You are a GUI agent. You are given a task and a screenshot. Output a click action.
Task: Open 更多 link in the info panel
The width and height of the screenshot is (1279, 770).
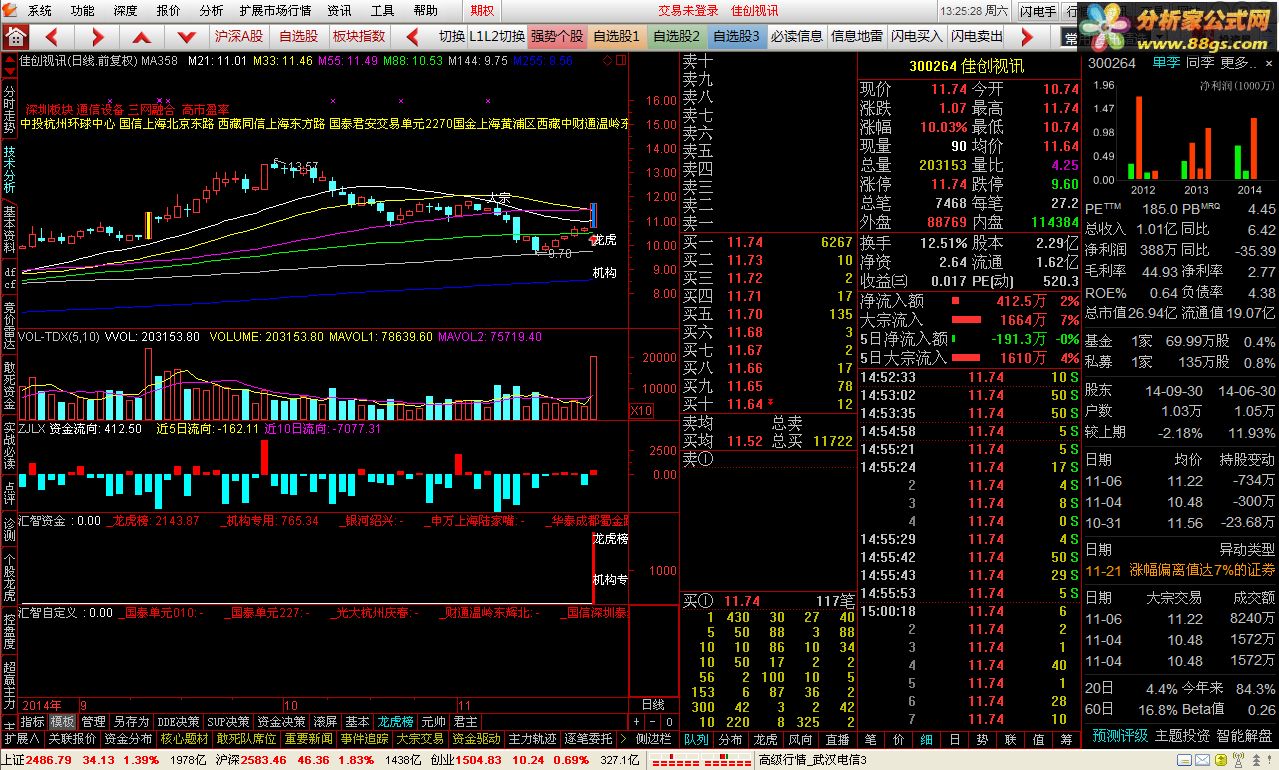(1240, 62)
